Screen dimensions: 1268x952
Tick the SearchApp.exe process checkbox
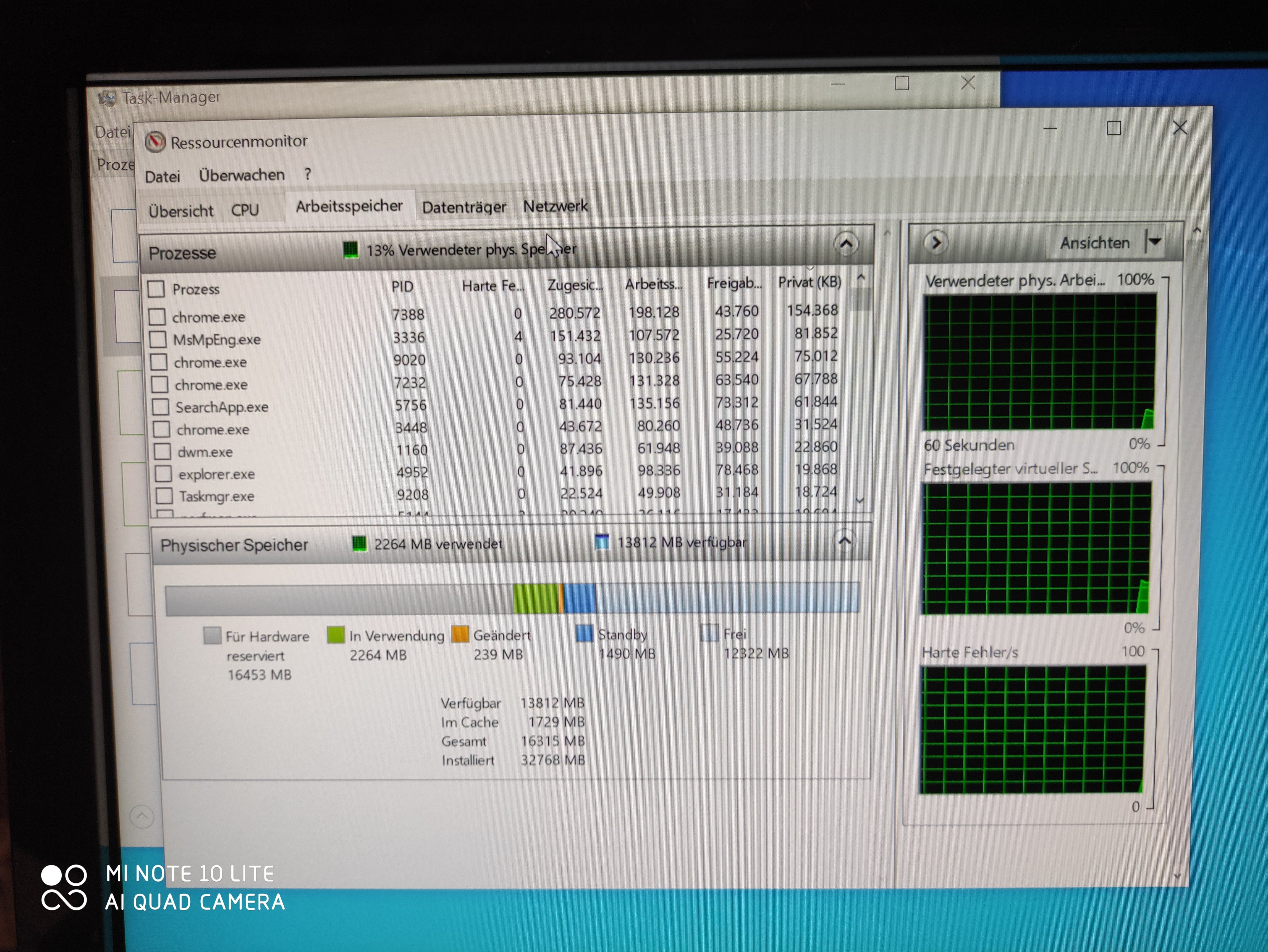tap(160, 407)
